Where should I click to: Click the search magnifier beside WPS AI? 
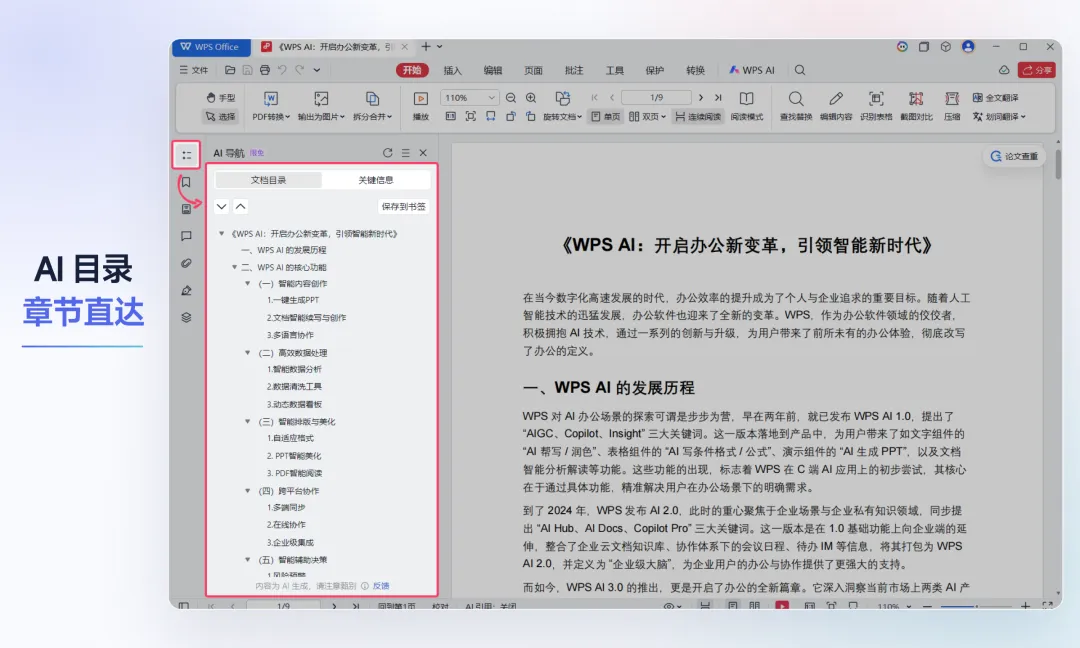point(800,70)
